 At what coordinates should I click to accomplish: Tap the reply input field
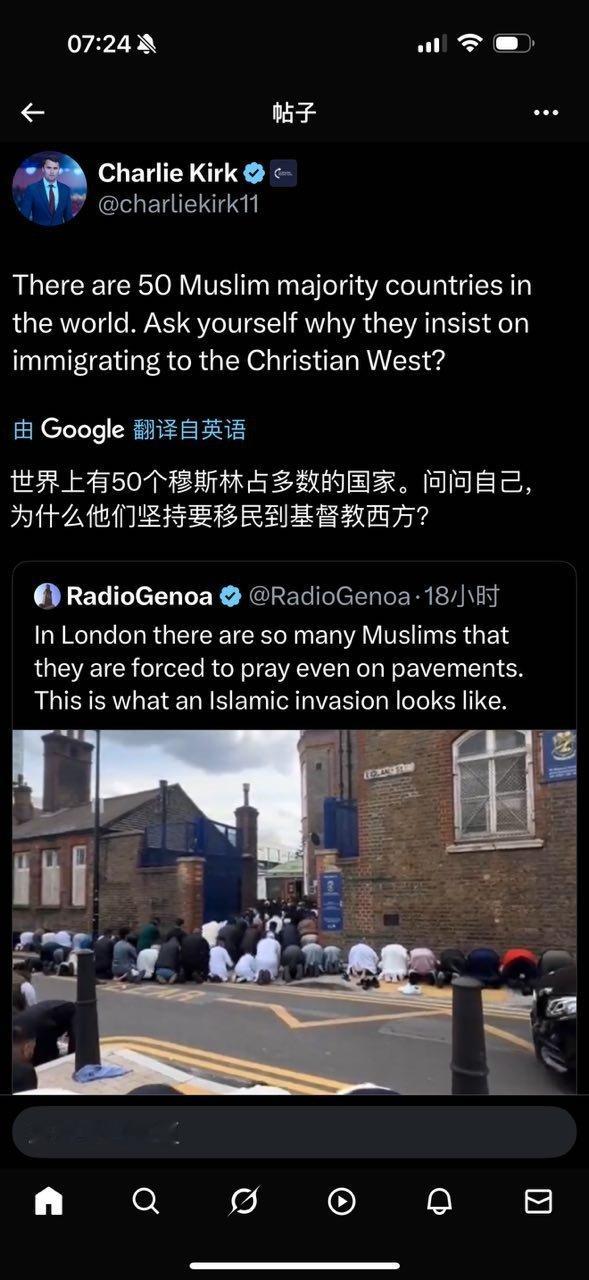coord(294,1131)
